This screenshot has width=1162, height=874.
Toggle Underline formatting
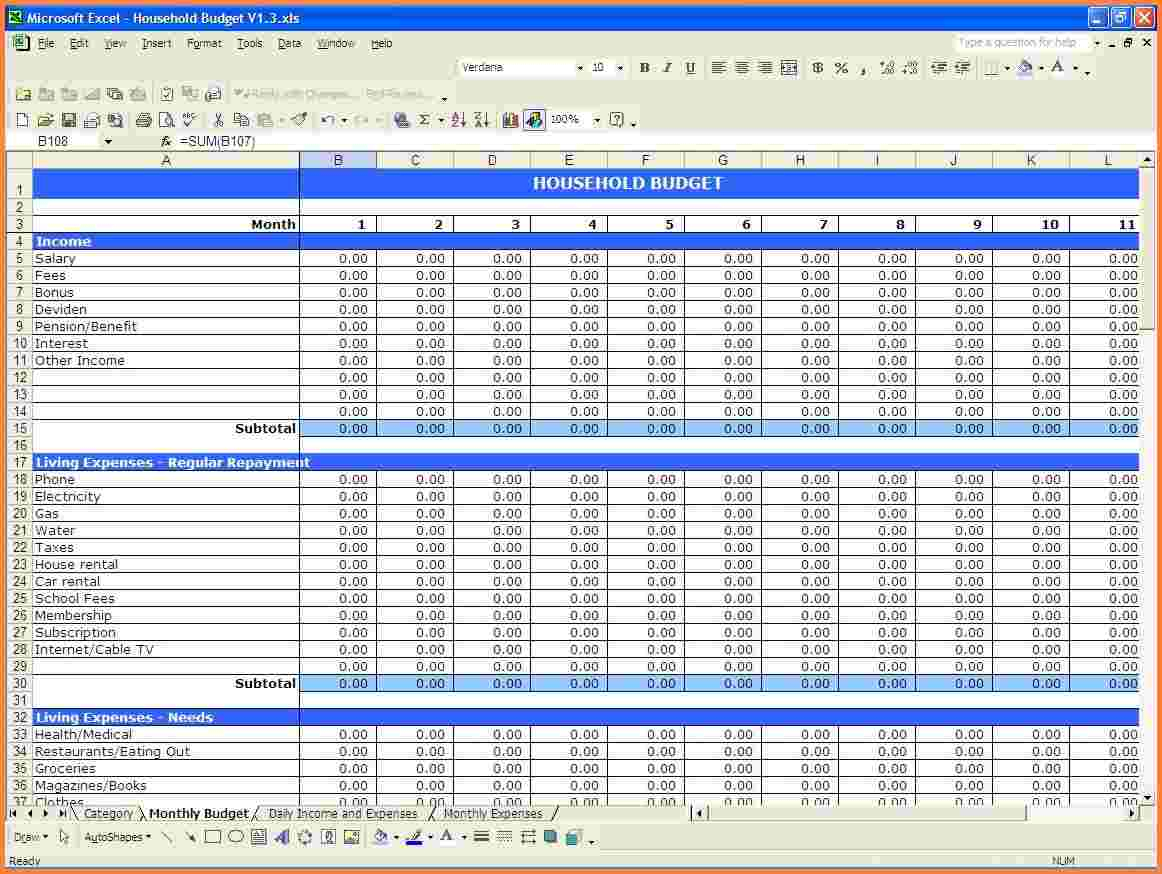[x=690, y=68]
